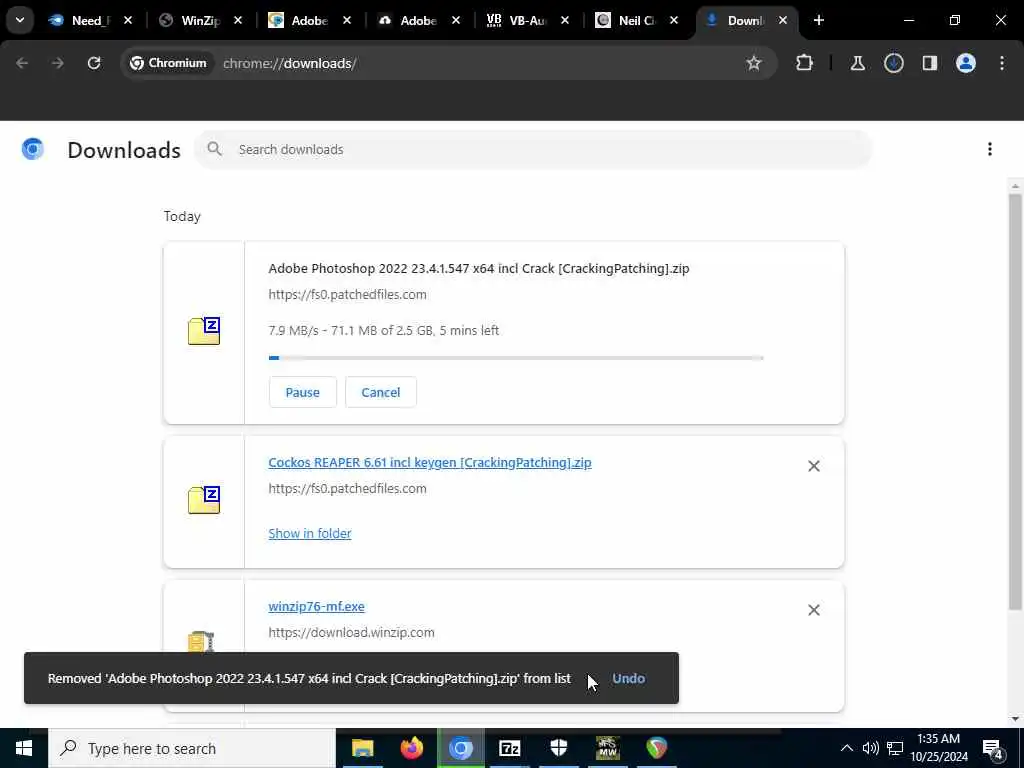Click the https://download.winzip.com source text
The image size is (1024, 768).
[x=351, y=633]
